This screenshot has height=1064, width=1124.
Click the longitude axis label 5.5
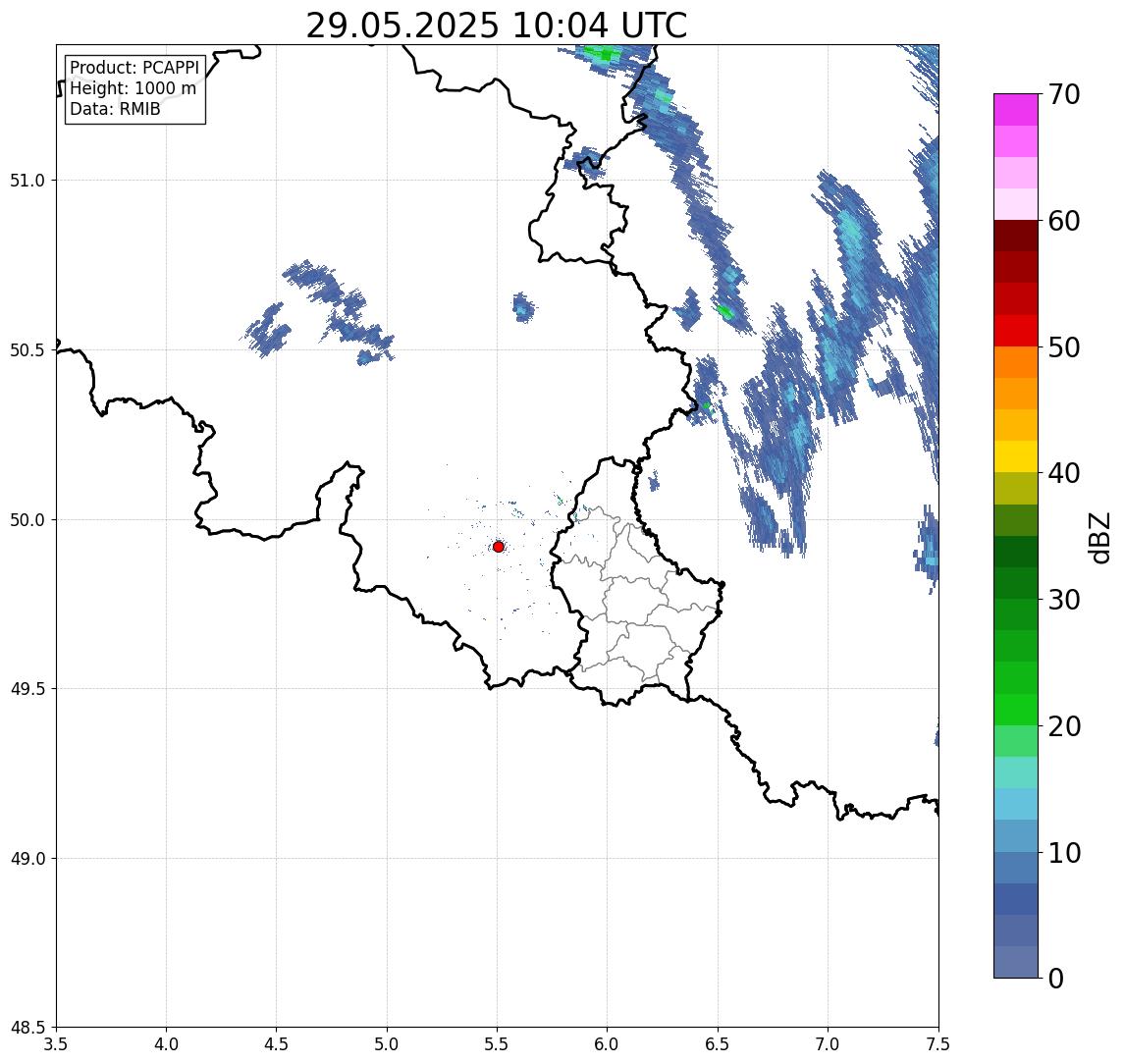(498, 1044)
